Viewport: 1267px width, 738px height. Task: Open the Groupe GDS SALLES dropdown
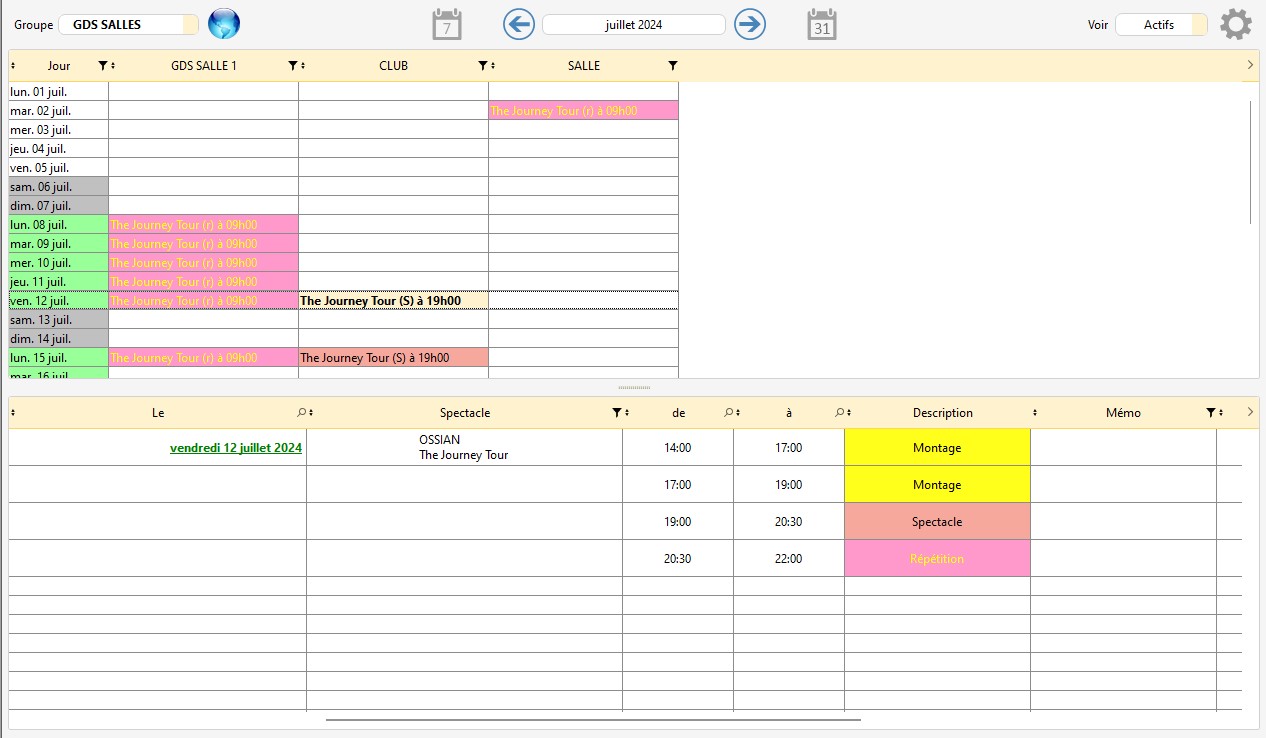tap(128, 25)
